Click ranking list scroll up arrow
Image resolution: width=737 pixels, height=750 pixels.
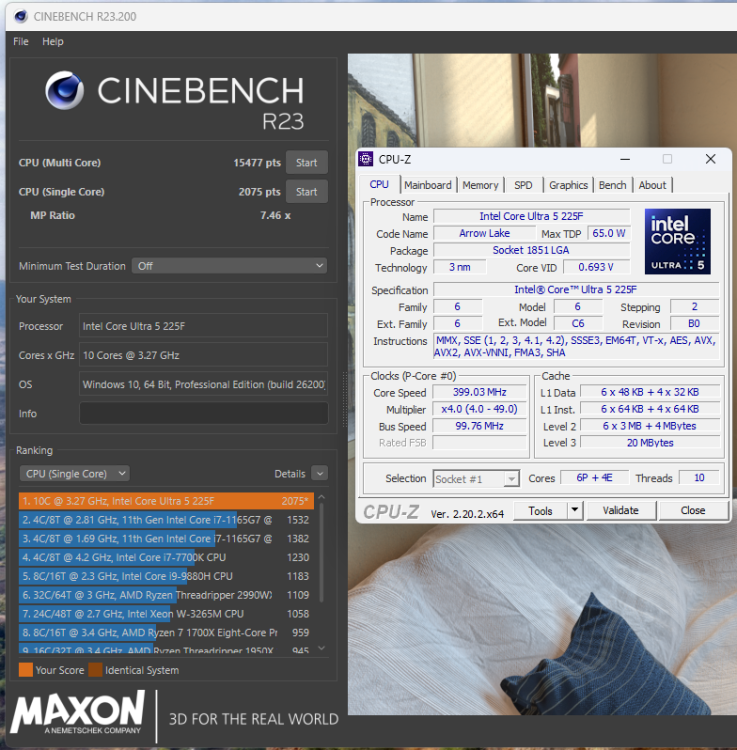(x=321, y=497)
